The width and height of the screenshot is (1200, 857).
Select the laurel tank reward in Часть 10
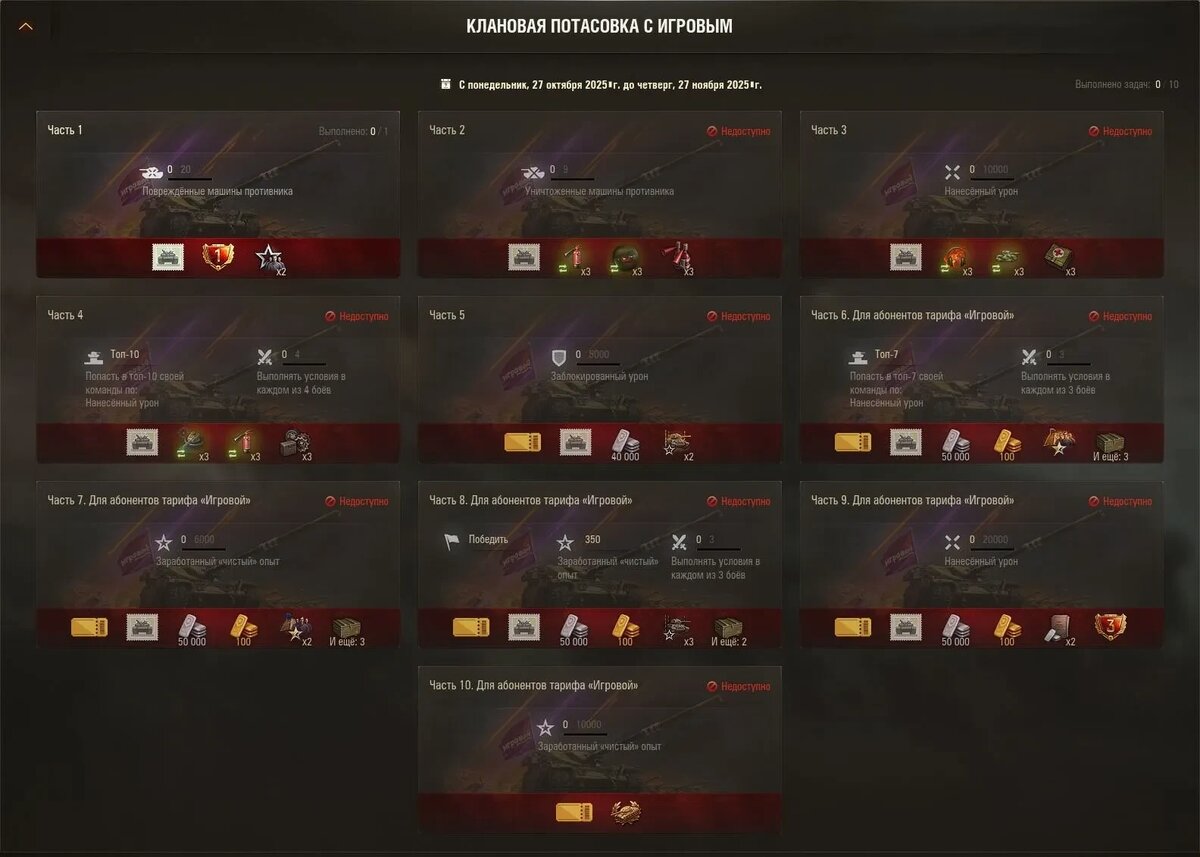(x=626, y=812)
